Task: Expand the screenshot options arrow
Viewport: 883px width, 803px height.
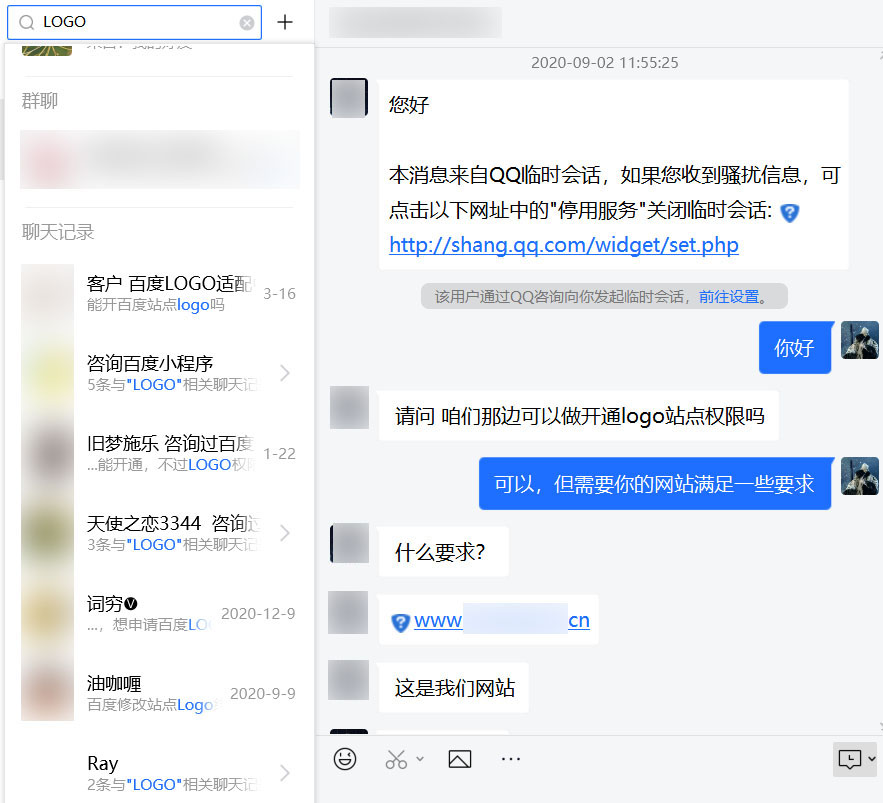Action: (x=420, y=759)
